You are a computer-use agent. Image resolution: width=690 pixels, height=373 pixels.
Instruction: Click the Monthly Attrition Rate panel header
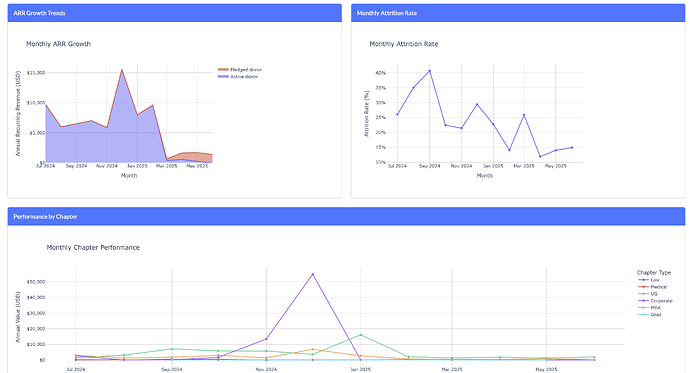518,13
